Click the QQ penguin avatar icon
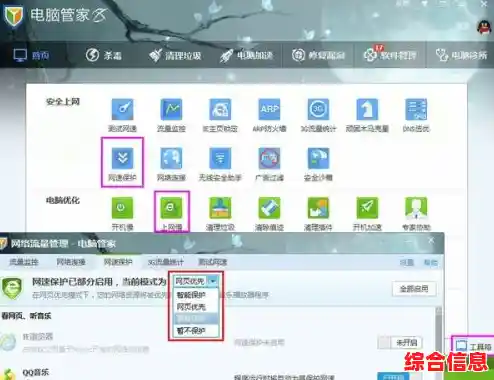This screenshot has width=494, height=380. (485, 27)
